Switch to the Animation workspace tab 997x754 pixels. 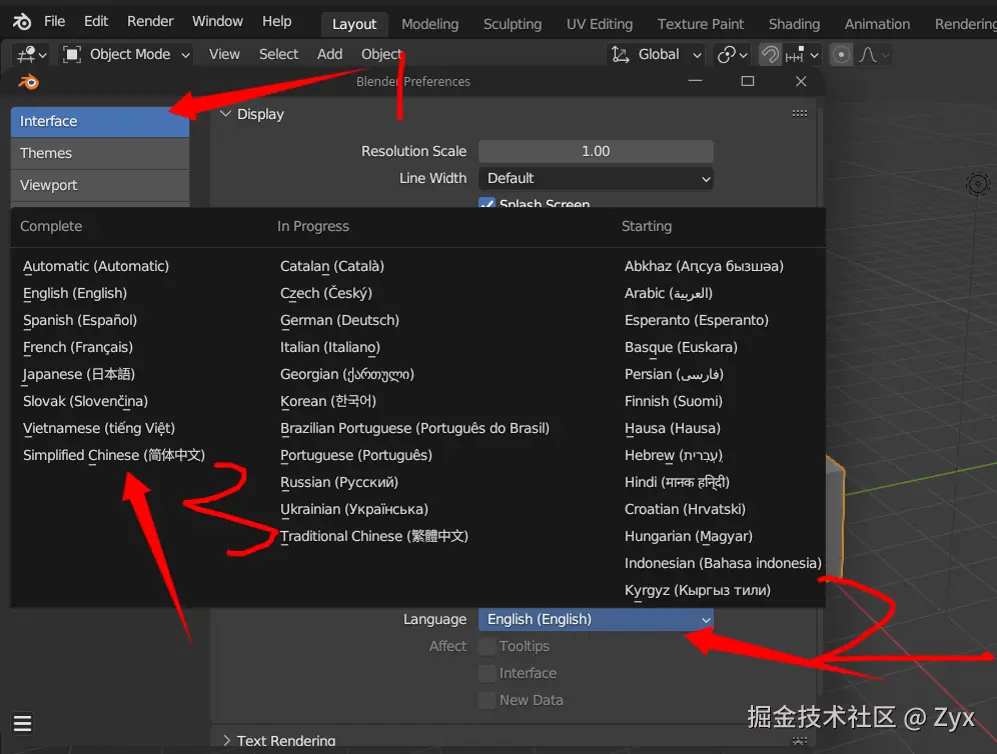tap(877, 24)
